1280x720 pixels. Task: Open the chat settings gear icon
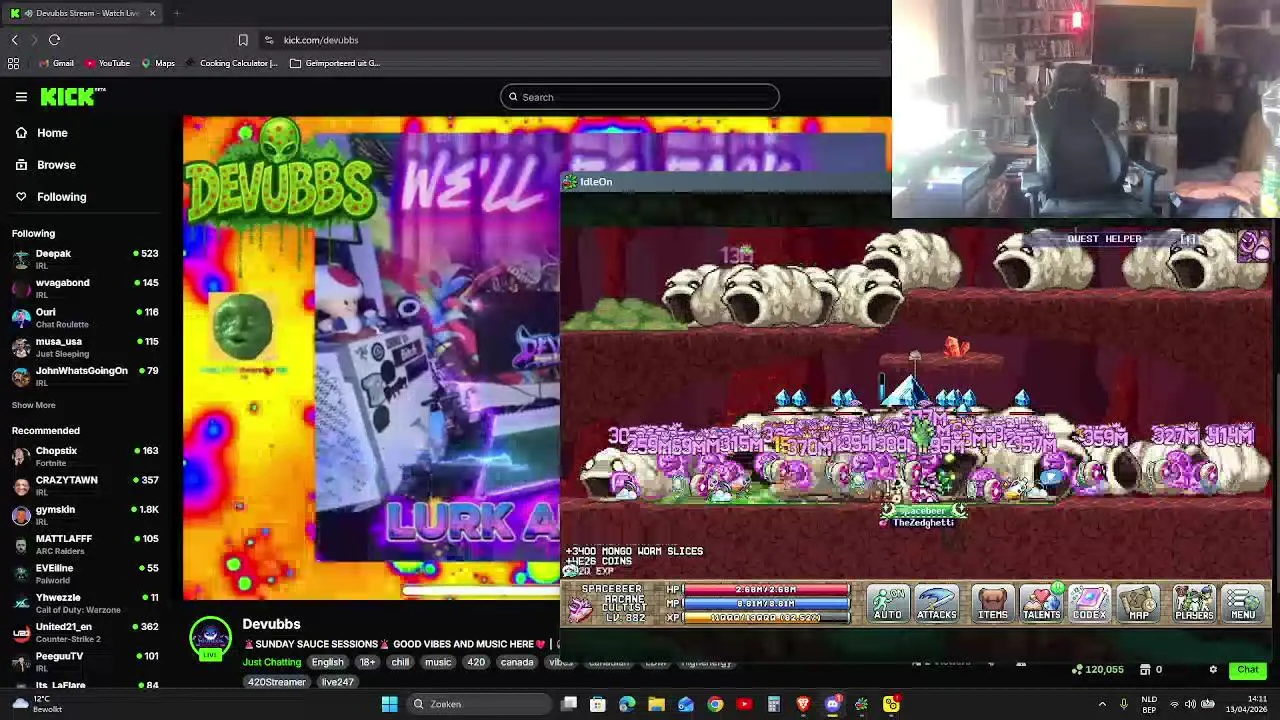(x=1213, y=670)
